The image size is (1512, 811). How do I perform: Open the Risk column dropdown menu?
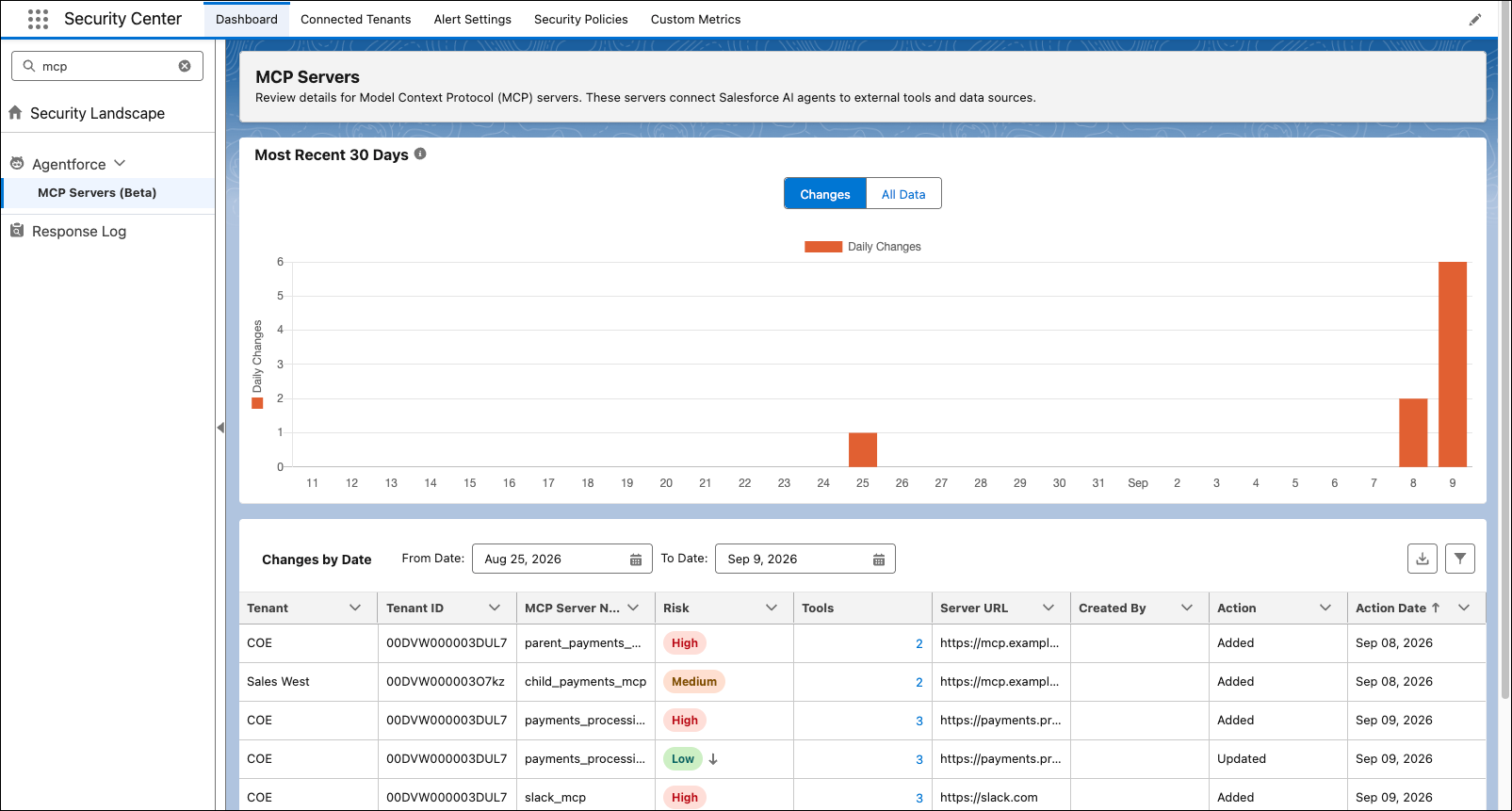pyautogui.click(x=772, y=608)
